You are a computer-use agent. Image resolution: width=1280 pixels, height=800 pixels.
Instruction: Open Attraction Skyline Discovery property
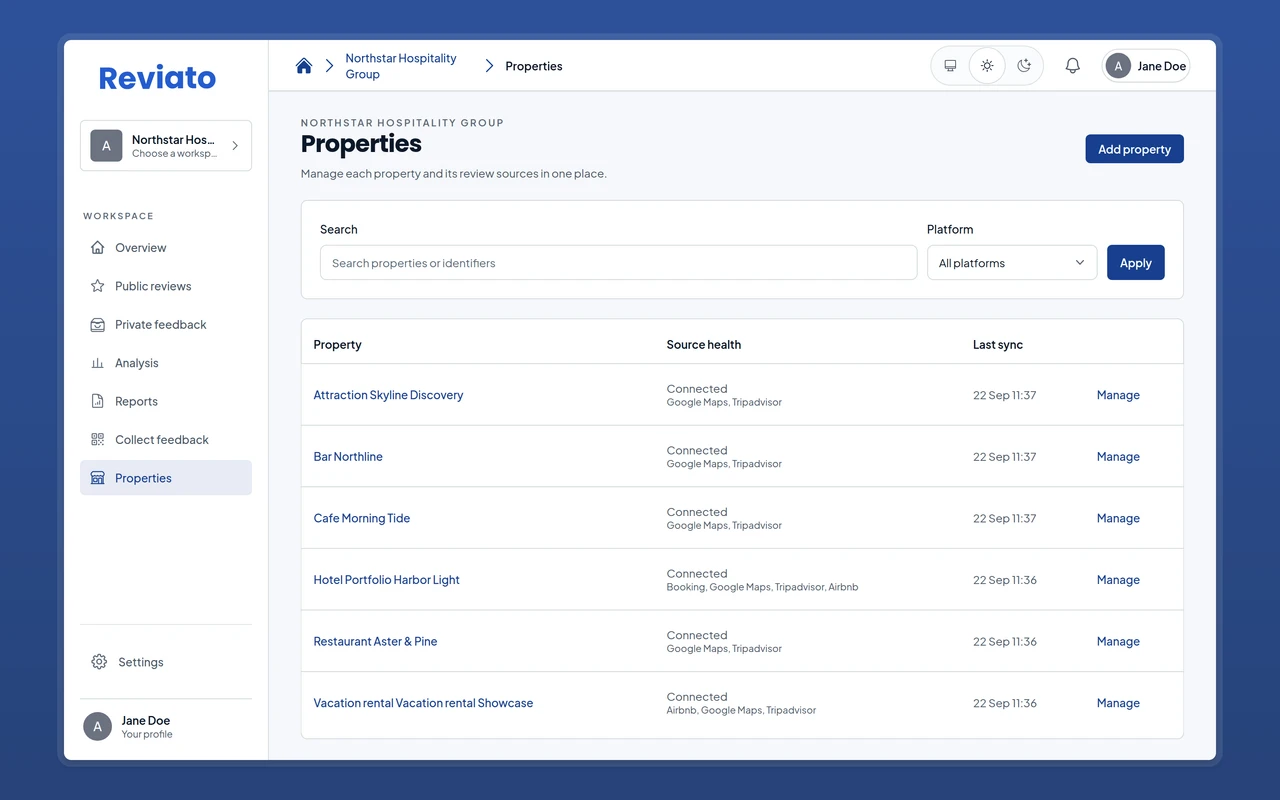[x=388, y=395]
